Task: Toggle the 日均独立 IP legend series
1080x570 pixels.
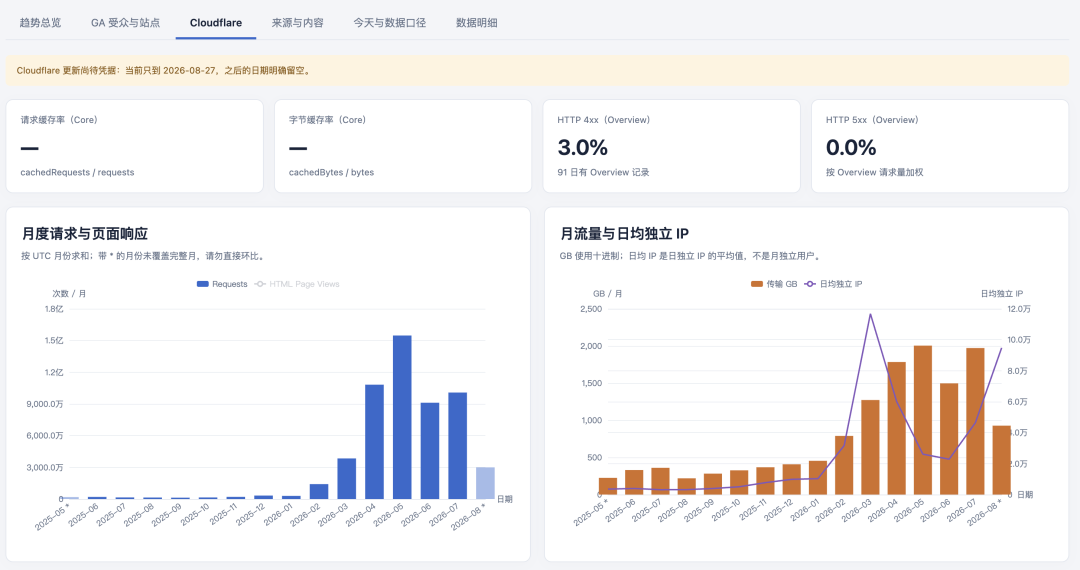Action: tap(833, 284)
